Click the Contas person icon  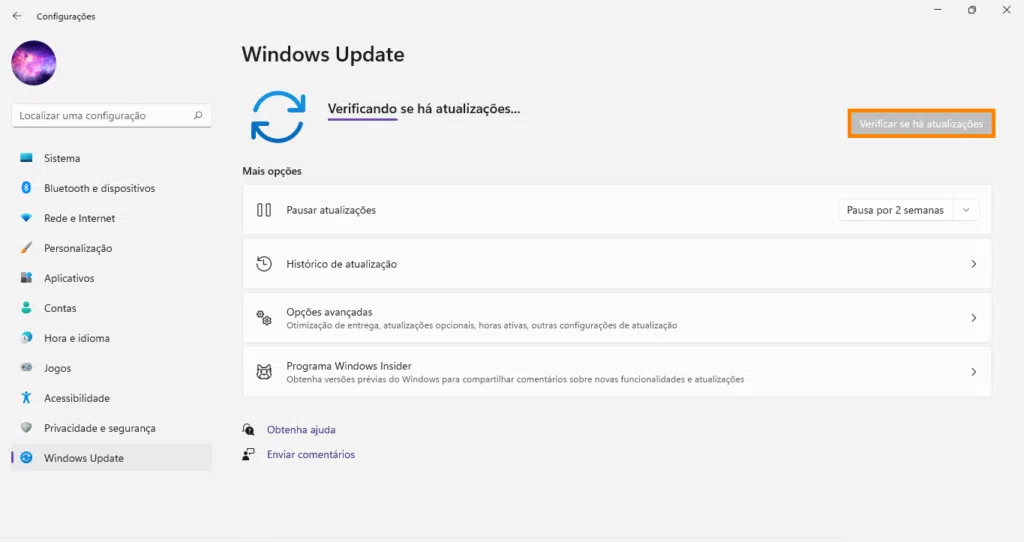pyautogui.click(x=26, y=308)
